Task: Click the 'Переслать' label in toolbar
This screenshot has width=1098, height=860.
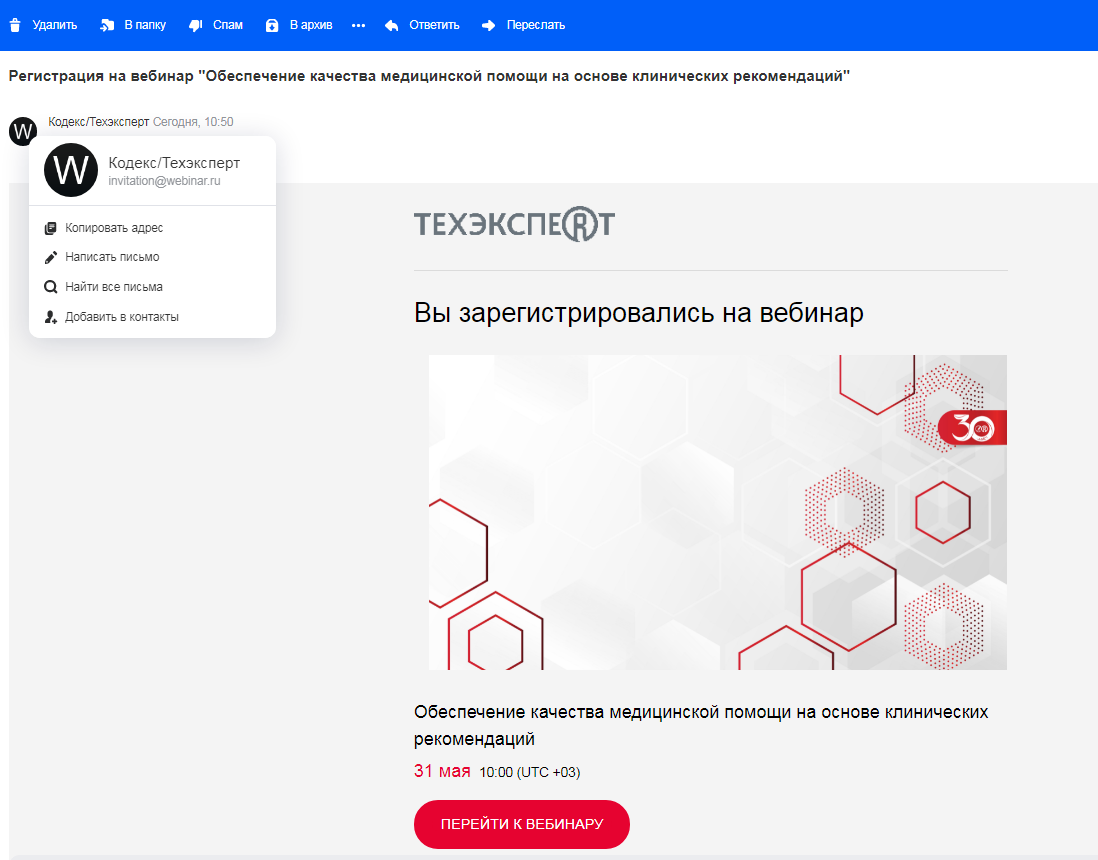Action: click(x=535, y=25)
